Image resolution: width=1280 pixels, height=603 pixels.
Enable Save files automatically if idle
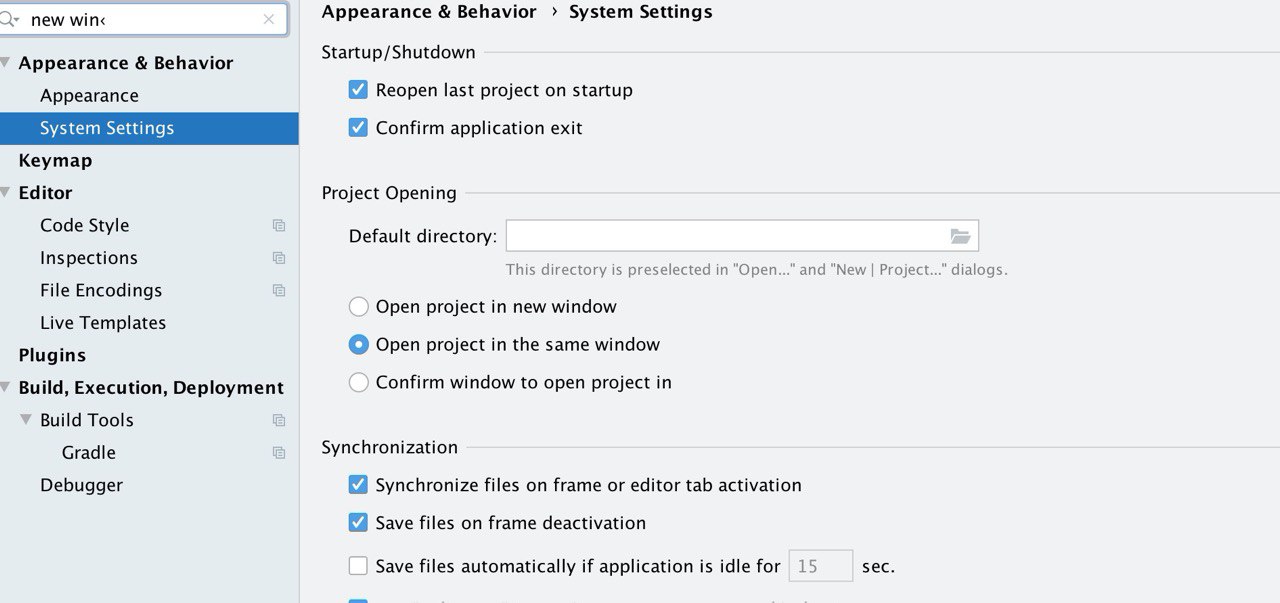(x=358, y=566)
